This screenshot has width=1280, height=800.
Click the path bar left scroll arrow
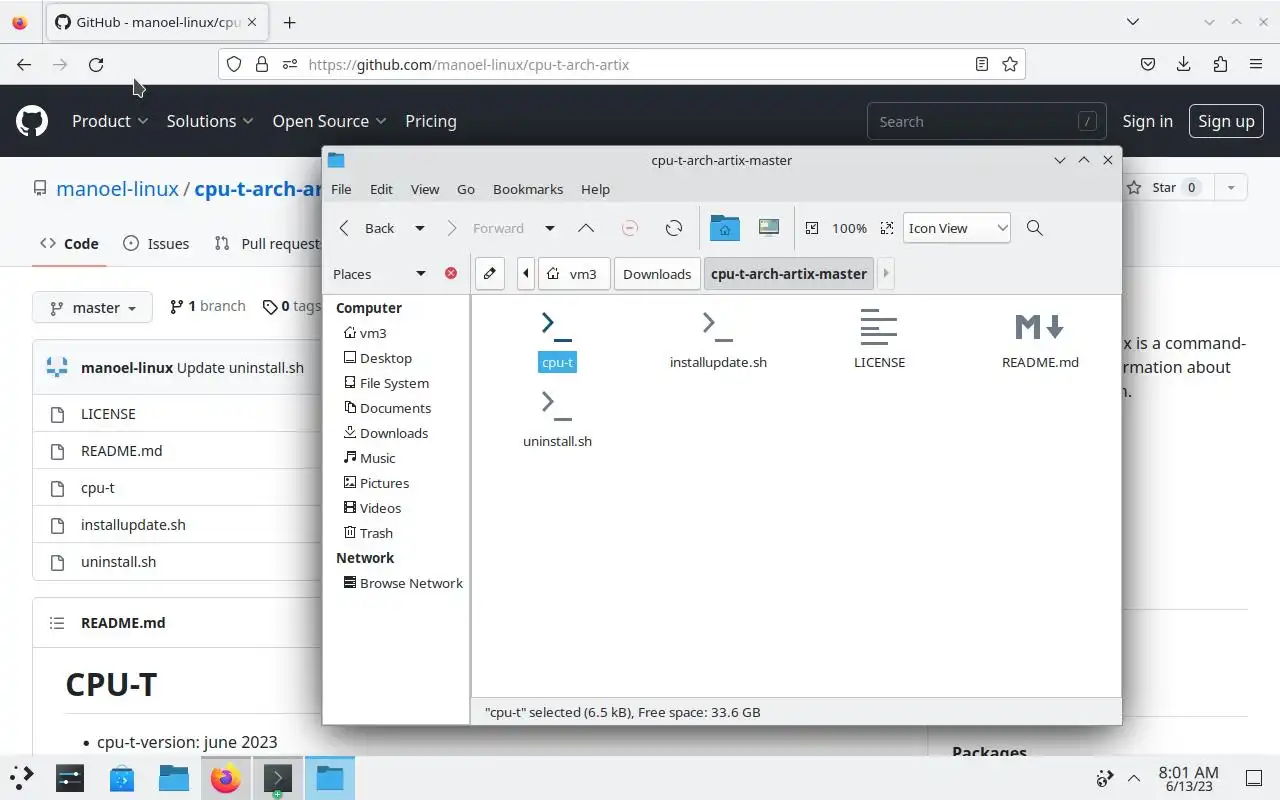coord(526,273)
